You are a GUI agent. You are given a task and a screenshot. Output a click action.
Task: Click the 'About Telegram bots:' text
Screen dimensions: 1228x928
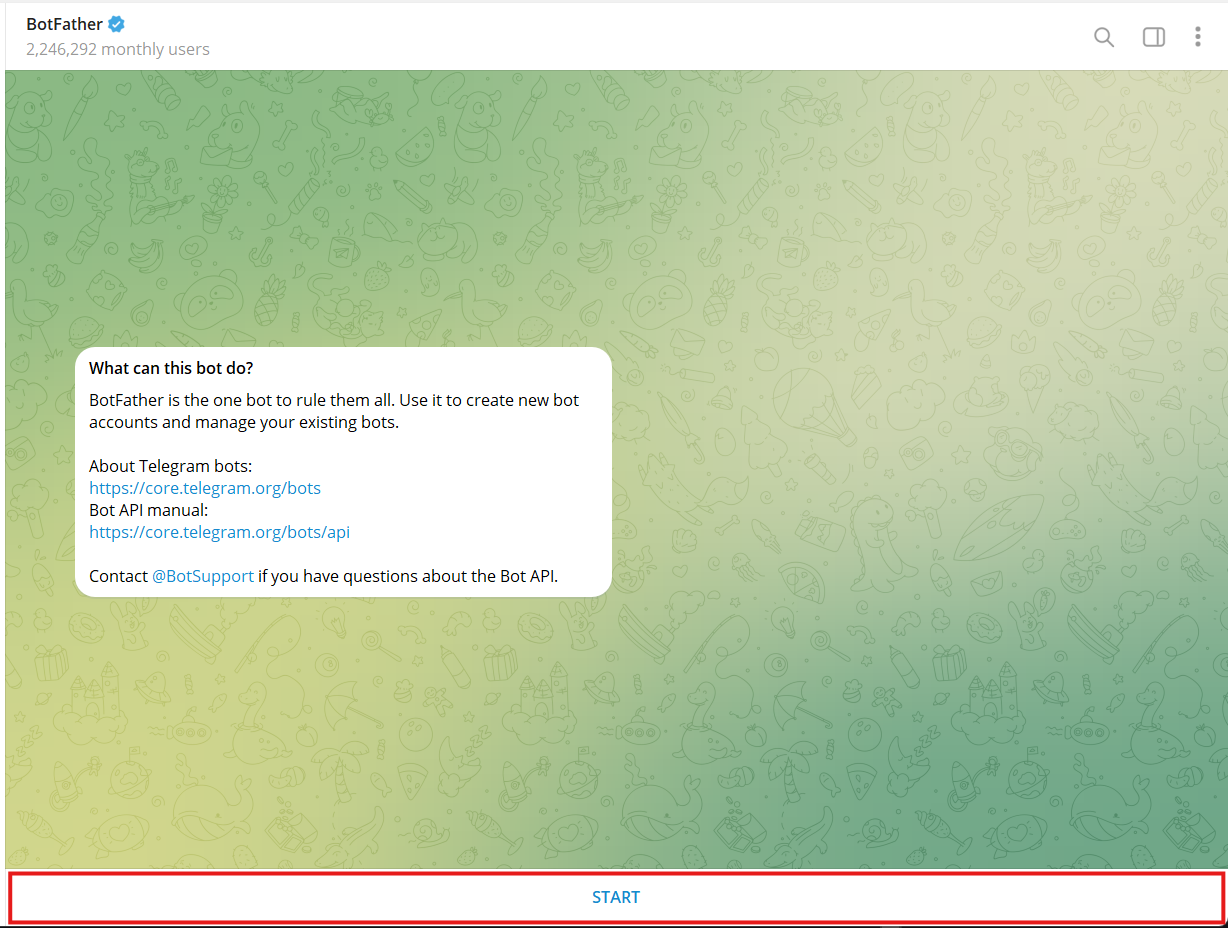170,466
